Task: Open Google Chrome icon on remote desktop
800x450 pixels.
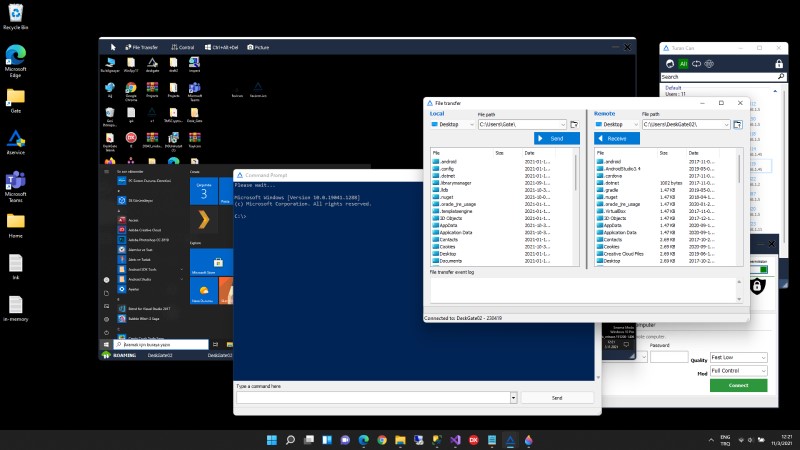Action: [x=131, y=90]
